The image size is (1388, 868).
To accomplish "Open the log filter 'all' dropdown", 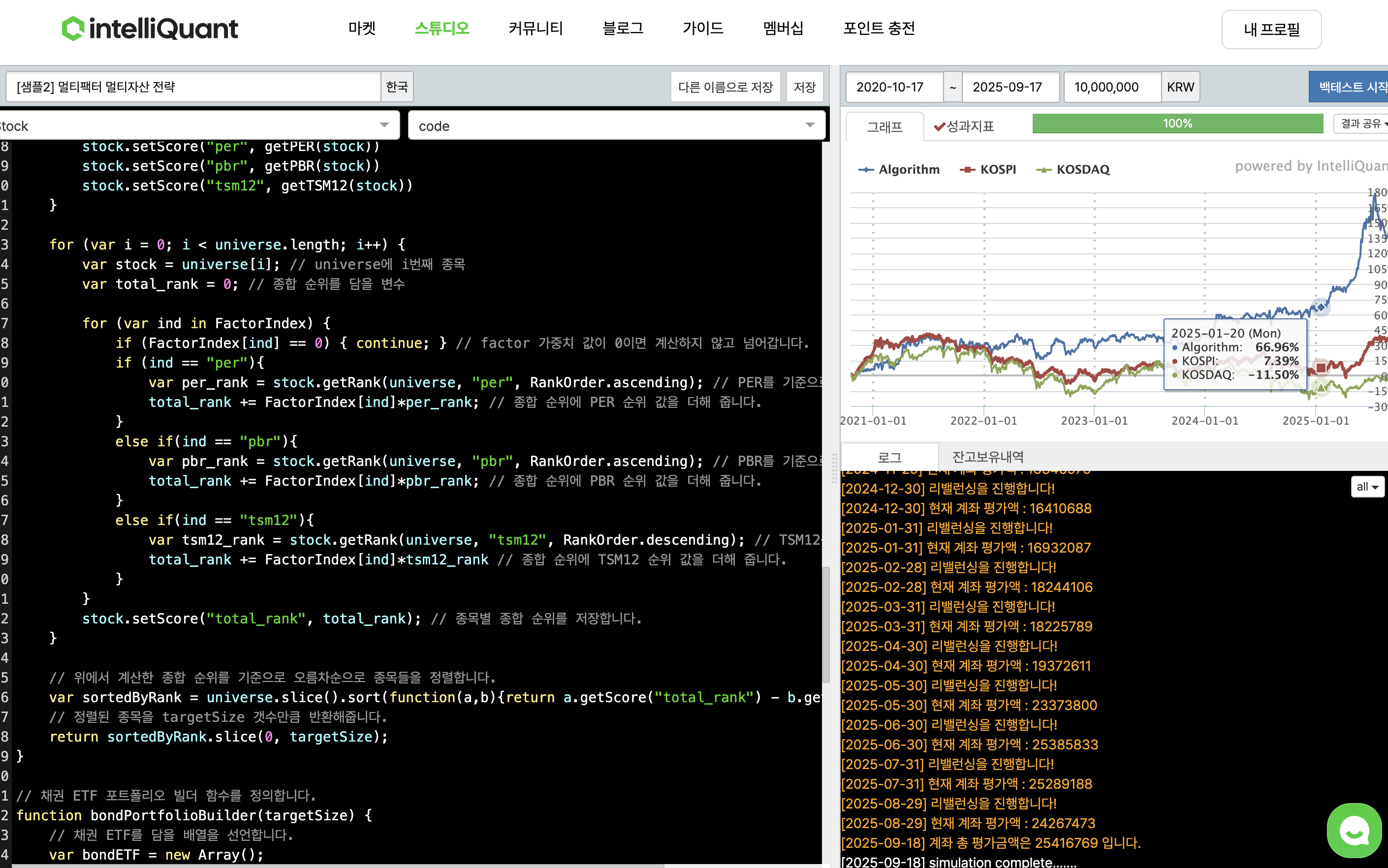I will tap(1367, 487).
